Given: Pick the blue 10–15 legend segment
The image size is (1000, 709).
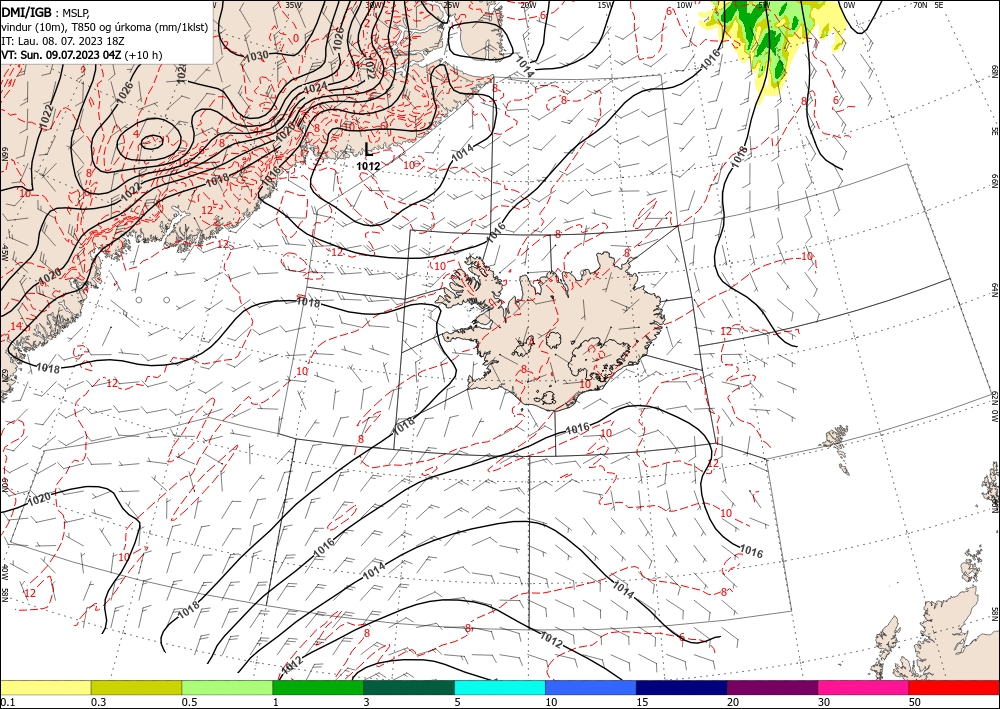Looking at the screenshot, I should [x=591, y=687].
